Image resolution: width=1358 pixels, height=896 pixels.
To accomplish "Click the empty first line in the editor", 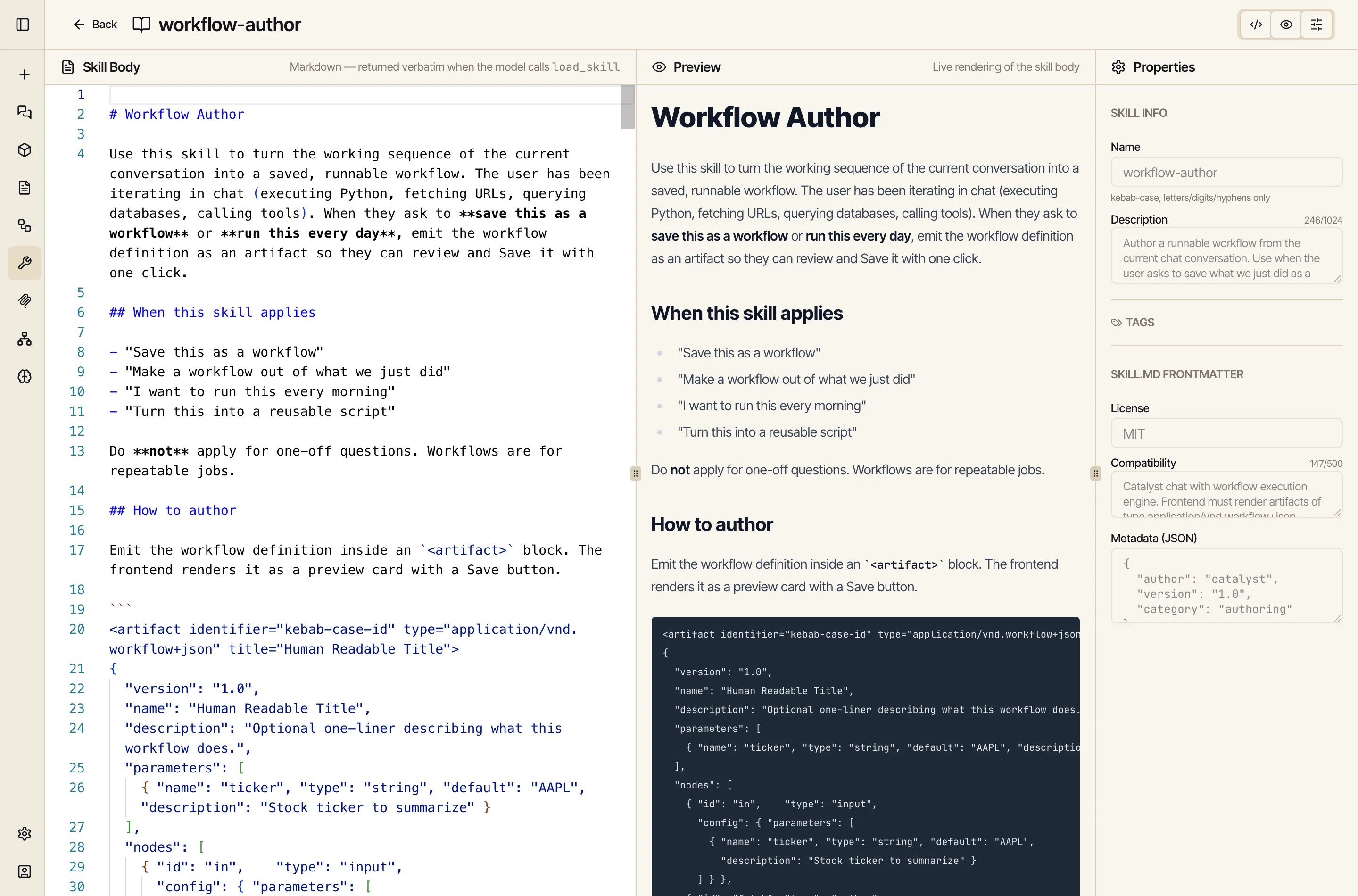I will [x=365, y=94].
